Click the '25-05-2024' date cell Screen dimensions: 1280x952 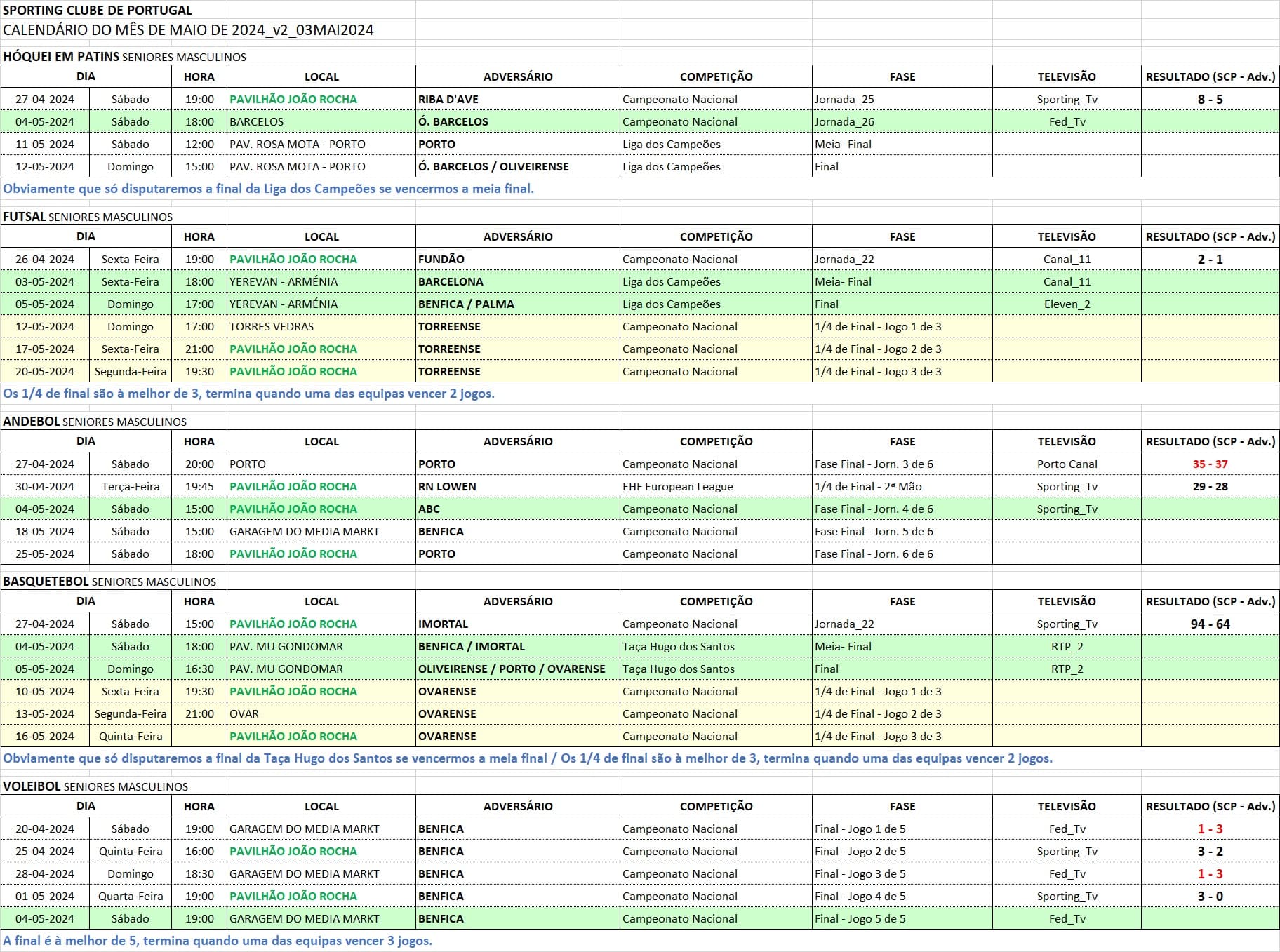point(45,554)
